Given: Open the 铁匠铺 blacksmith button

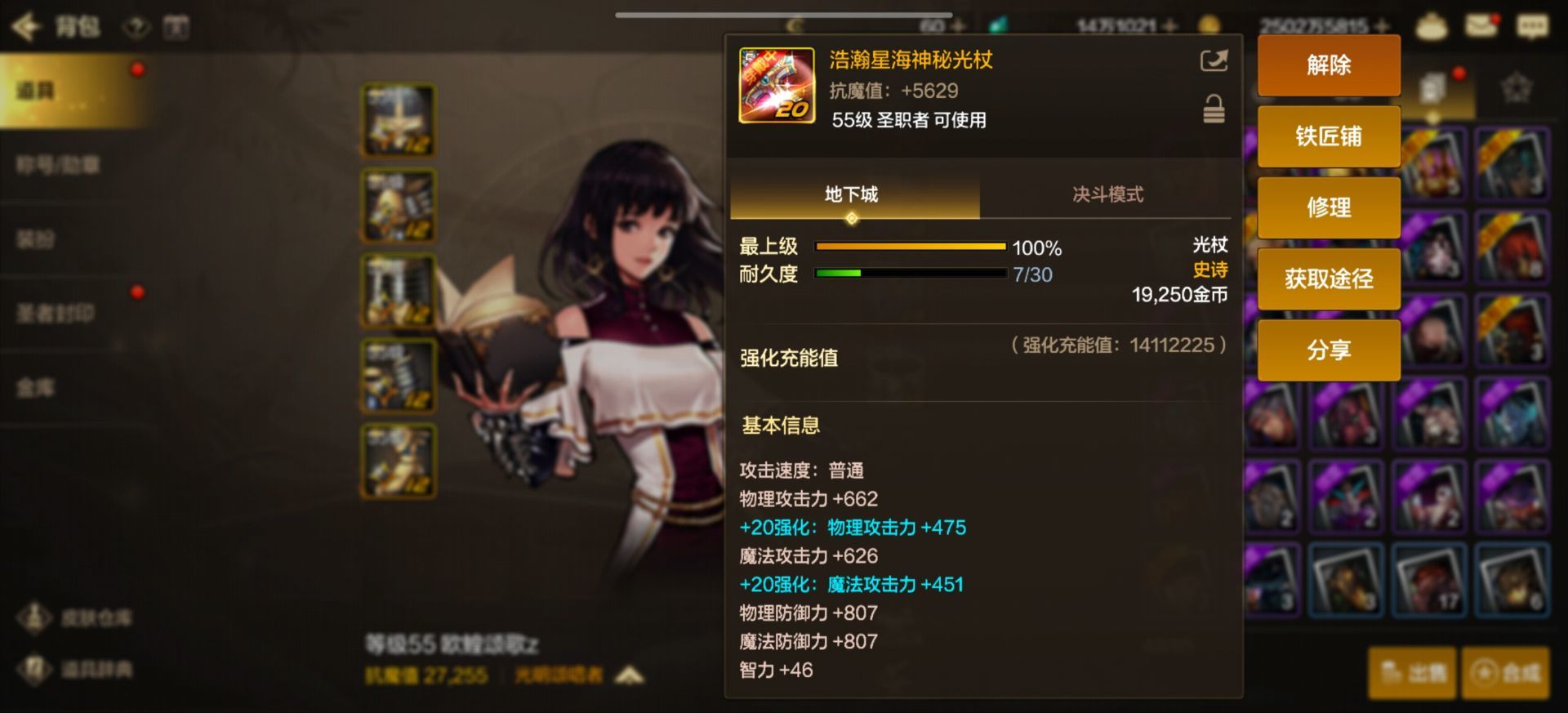Looking at the screenshot, I should click(x=1329, y=136).
